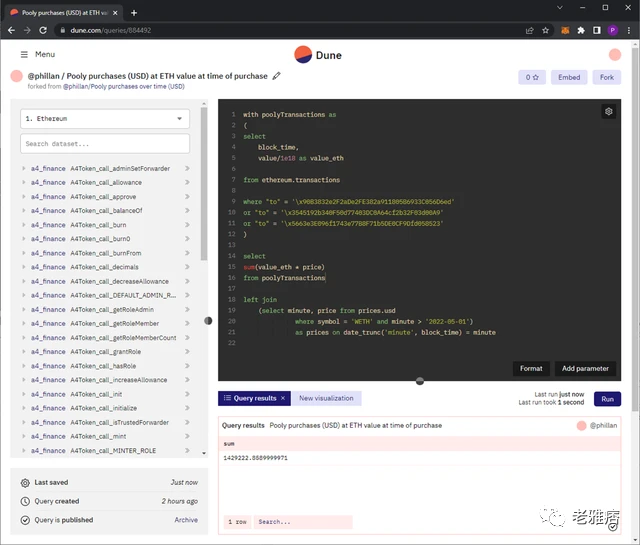This screenshot has height=545, width=640.
Task: Focus the Search dataset input field
Action: pos(105,144)
